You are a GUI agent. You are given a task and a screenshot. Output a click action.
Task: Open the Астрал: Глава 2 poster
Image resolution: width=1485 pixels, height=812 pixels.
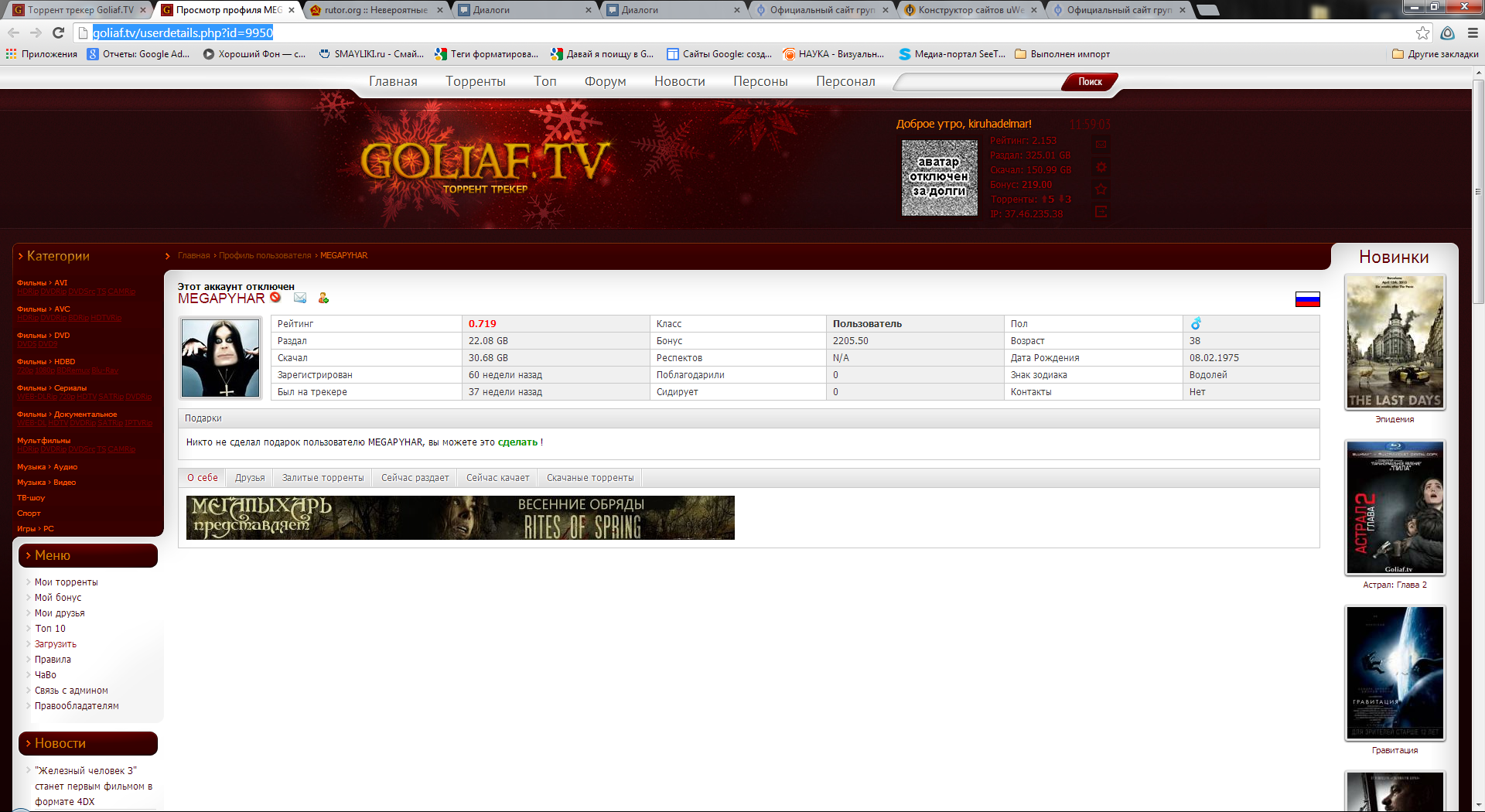pyautogui.click(x=1395, y=507)
